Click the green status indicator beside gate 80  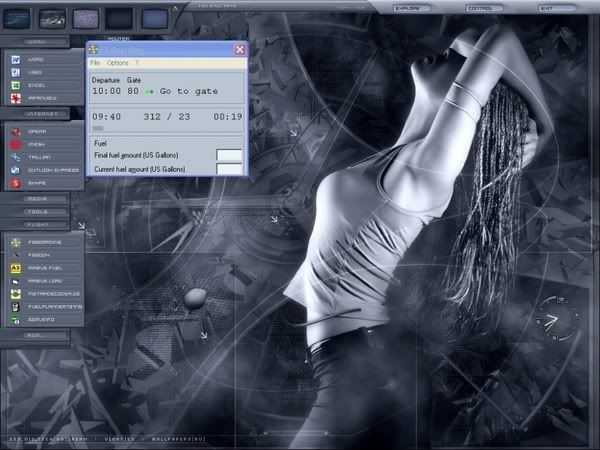[x=149, y=92]
